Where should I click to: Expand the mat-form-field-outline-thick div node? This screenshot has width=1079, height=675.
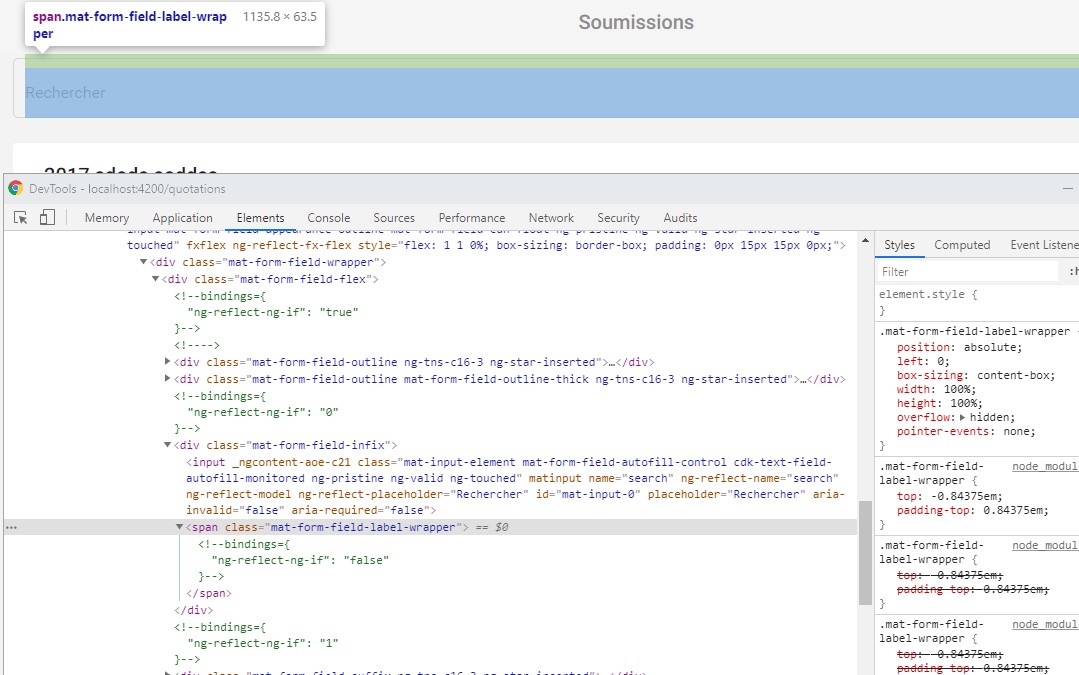click(x=167, y=378)
